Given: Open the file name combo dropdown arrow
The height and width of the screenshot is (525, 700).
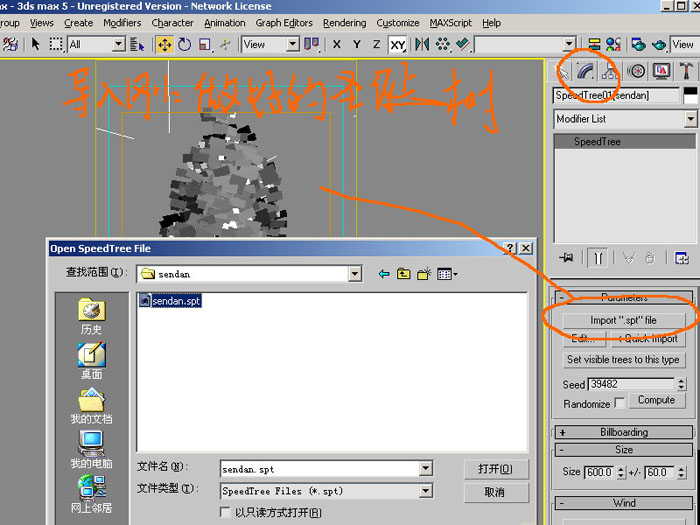Looking at the screenshot, I should (426, 469).
